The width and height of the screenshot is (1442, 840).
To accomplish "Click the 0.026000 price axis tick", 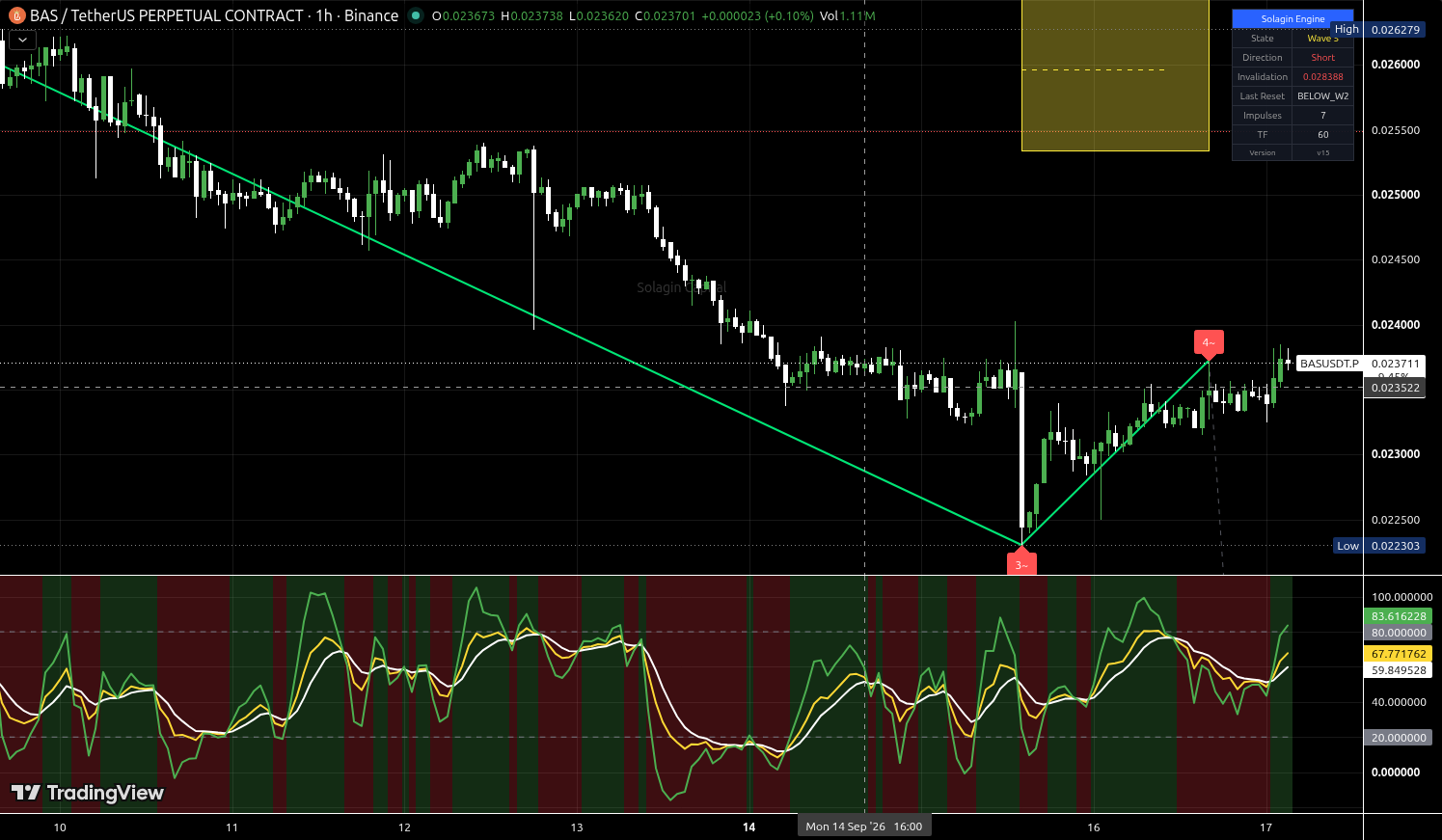I will point(1396,65).
